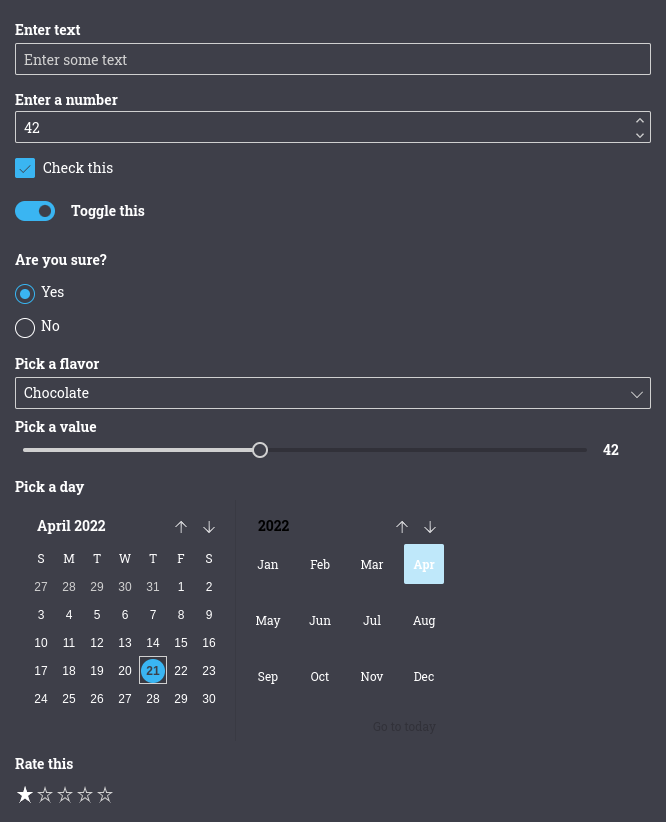Click the previous month up arrow

click(x=181, y=527)
